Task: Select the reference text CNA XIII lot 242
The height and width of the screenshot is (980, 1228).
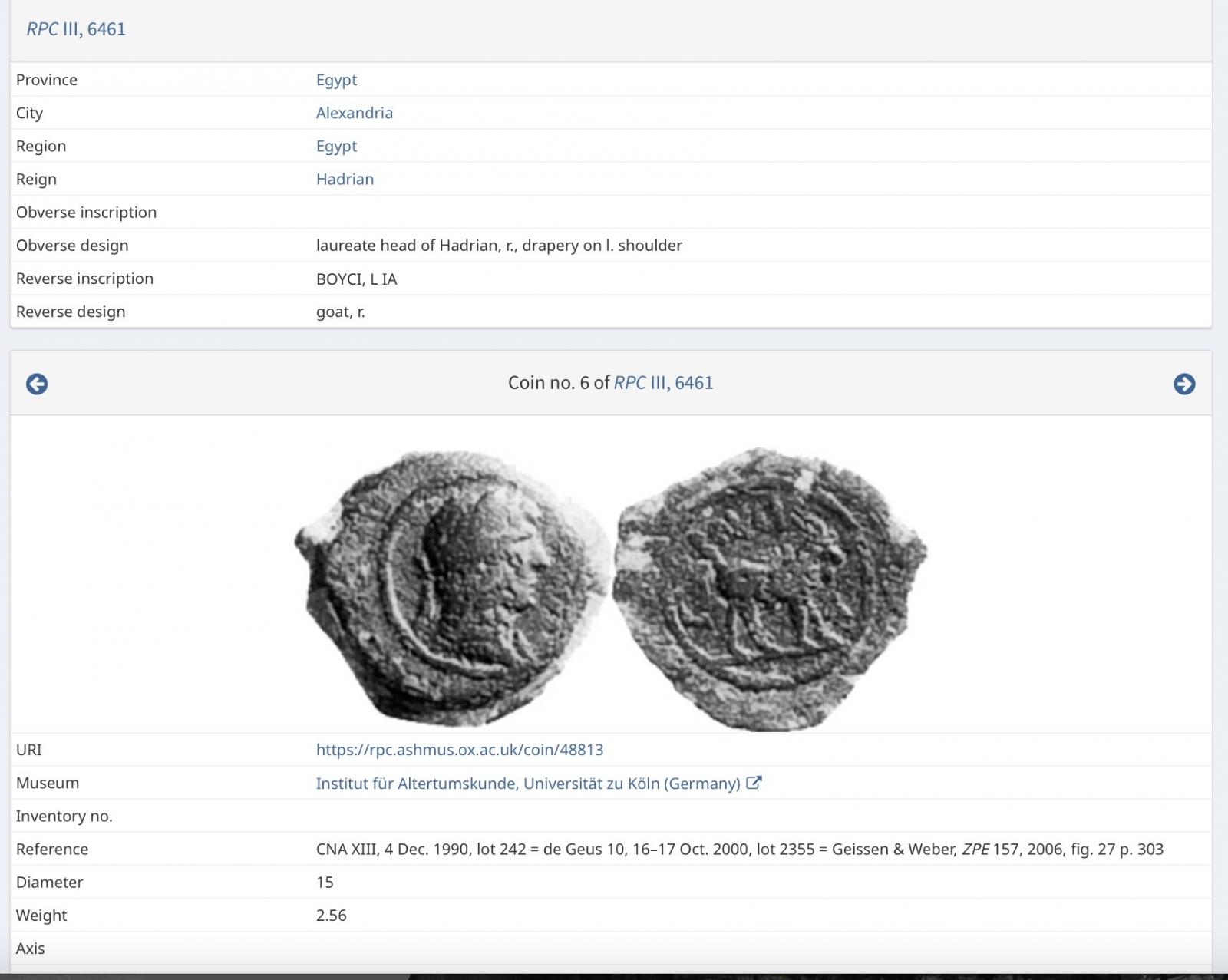Action: (740, 850)
